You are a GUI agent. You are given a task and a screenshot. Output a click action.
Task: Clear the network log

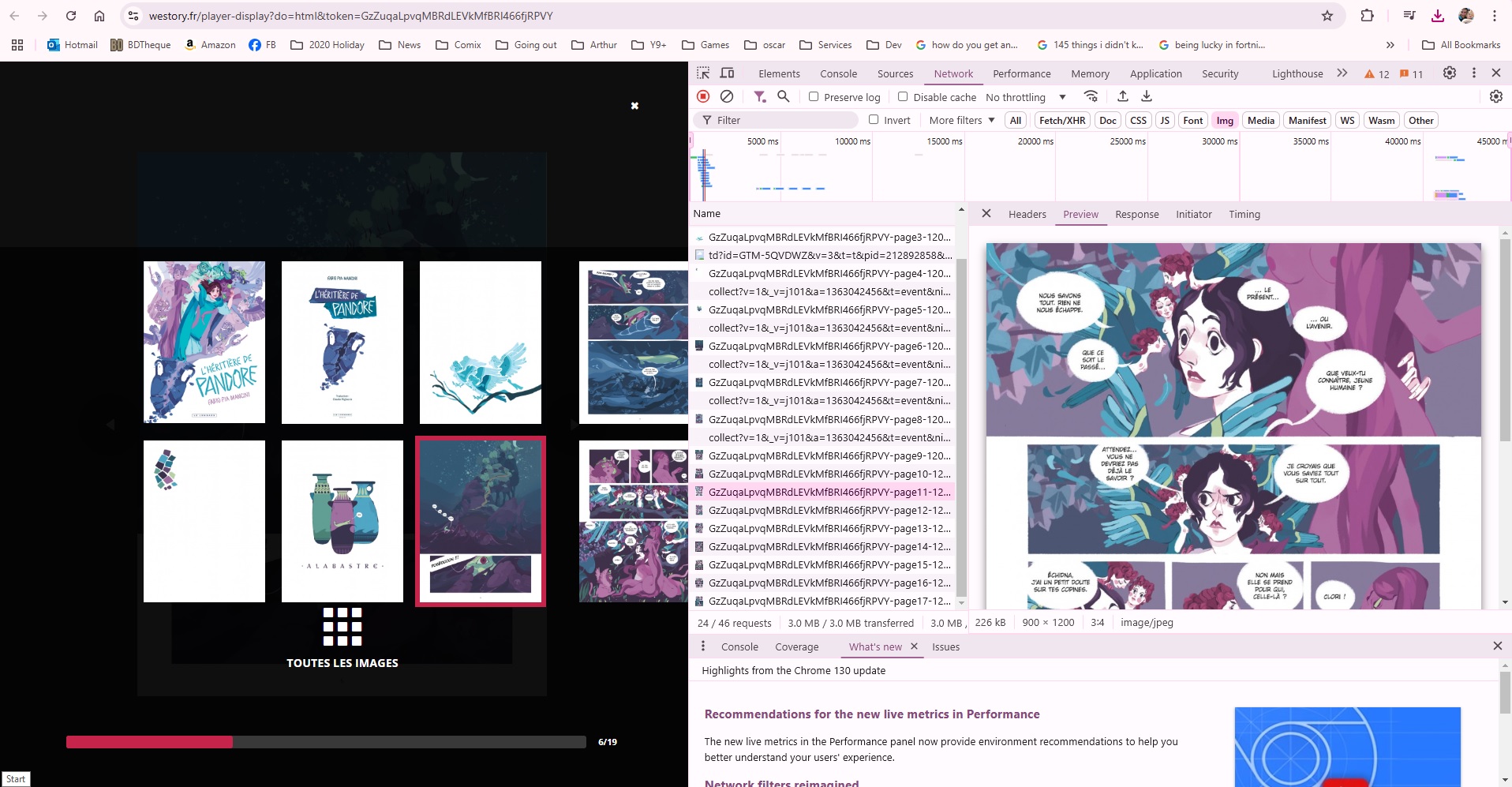pyautogui.click(x=727, y=96)
